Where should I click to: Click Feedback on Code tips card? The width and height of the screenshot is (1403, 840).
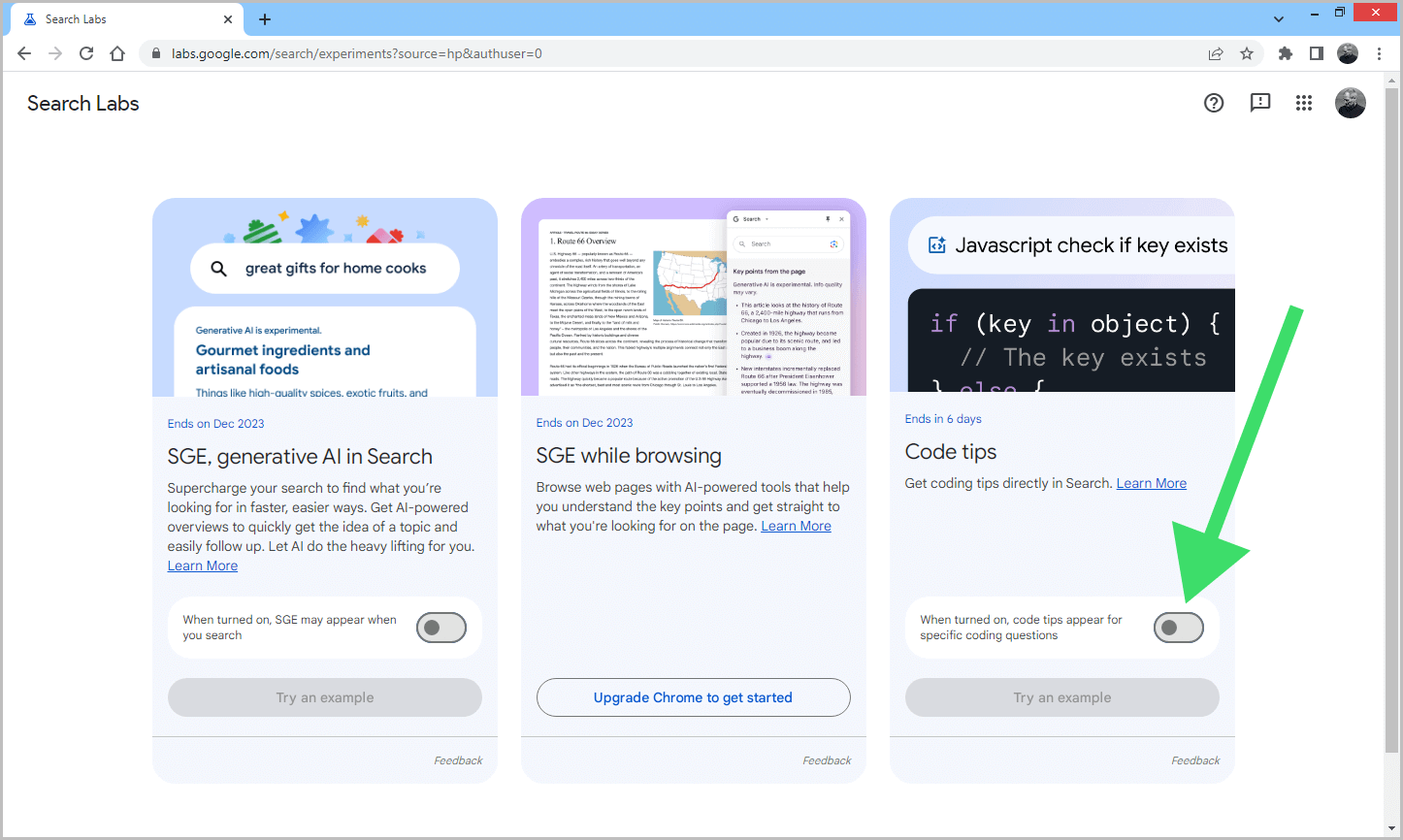(1195, 760)
